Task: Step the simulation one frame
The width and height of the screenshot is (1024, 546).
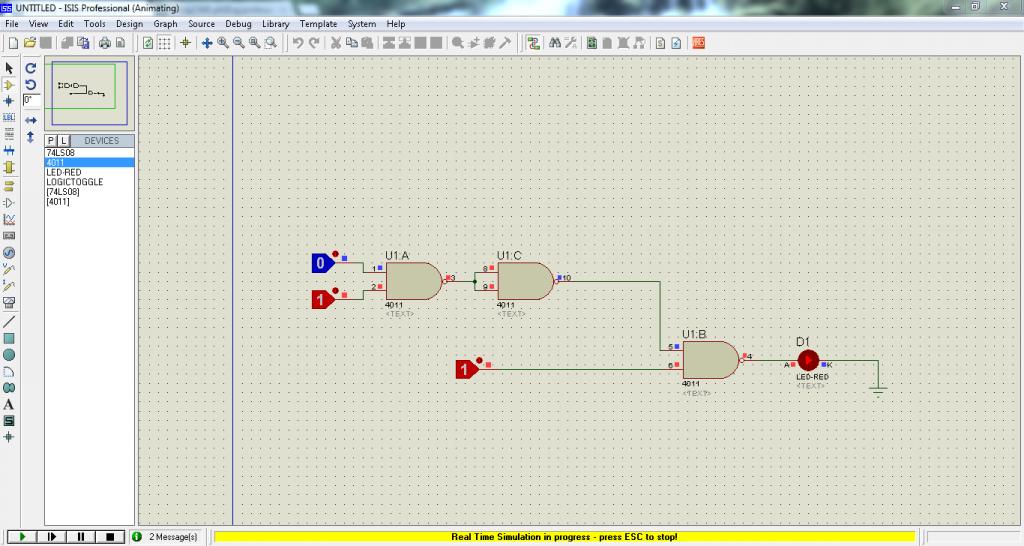Action: (x=51, y=537)
